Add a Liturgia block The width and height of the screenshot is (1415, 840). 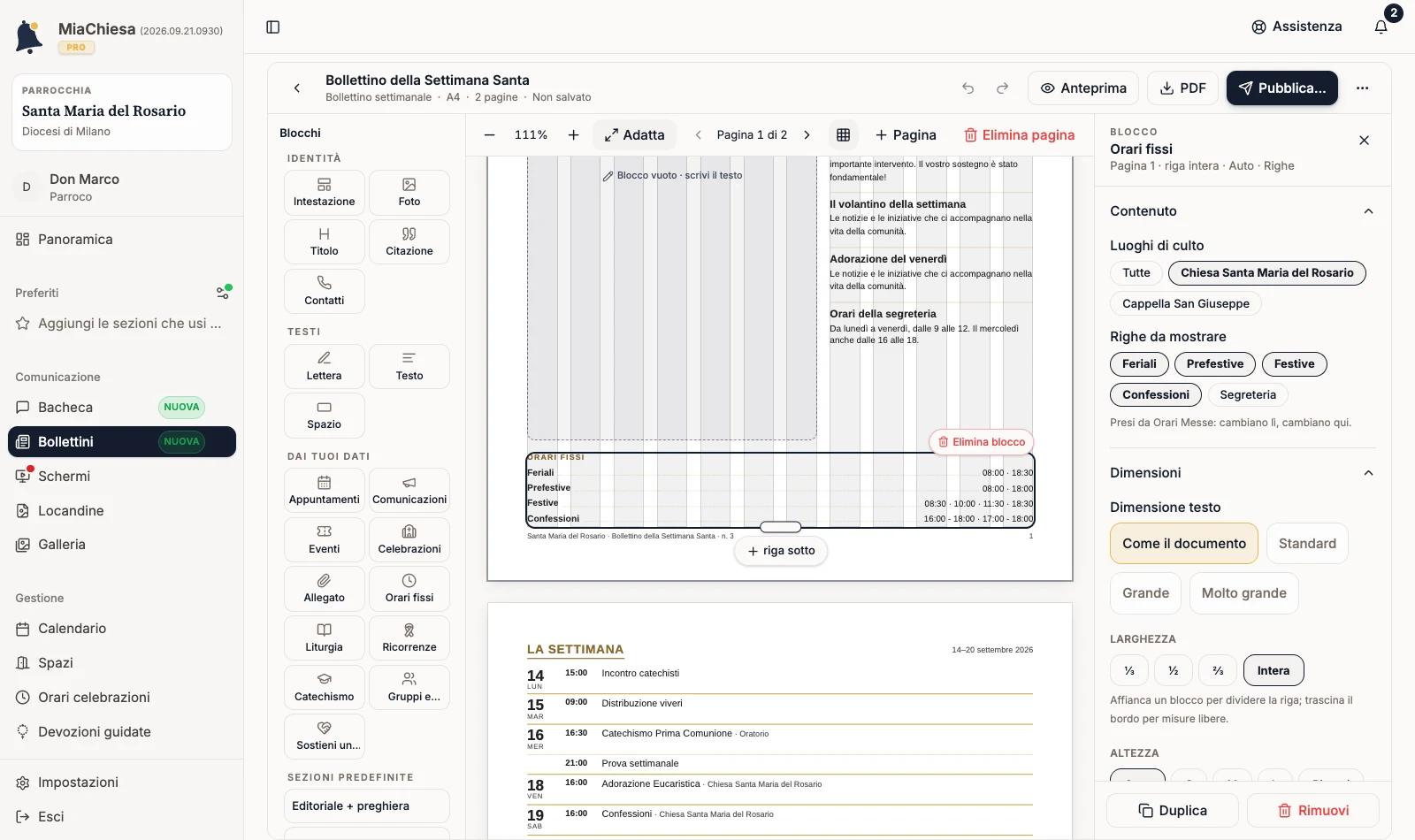pyautogui.click(x=325, y=638)
